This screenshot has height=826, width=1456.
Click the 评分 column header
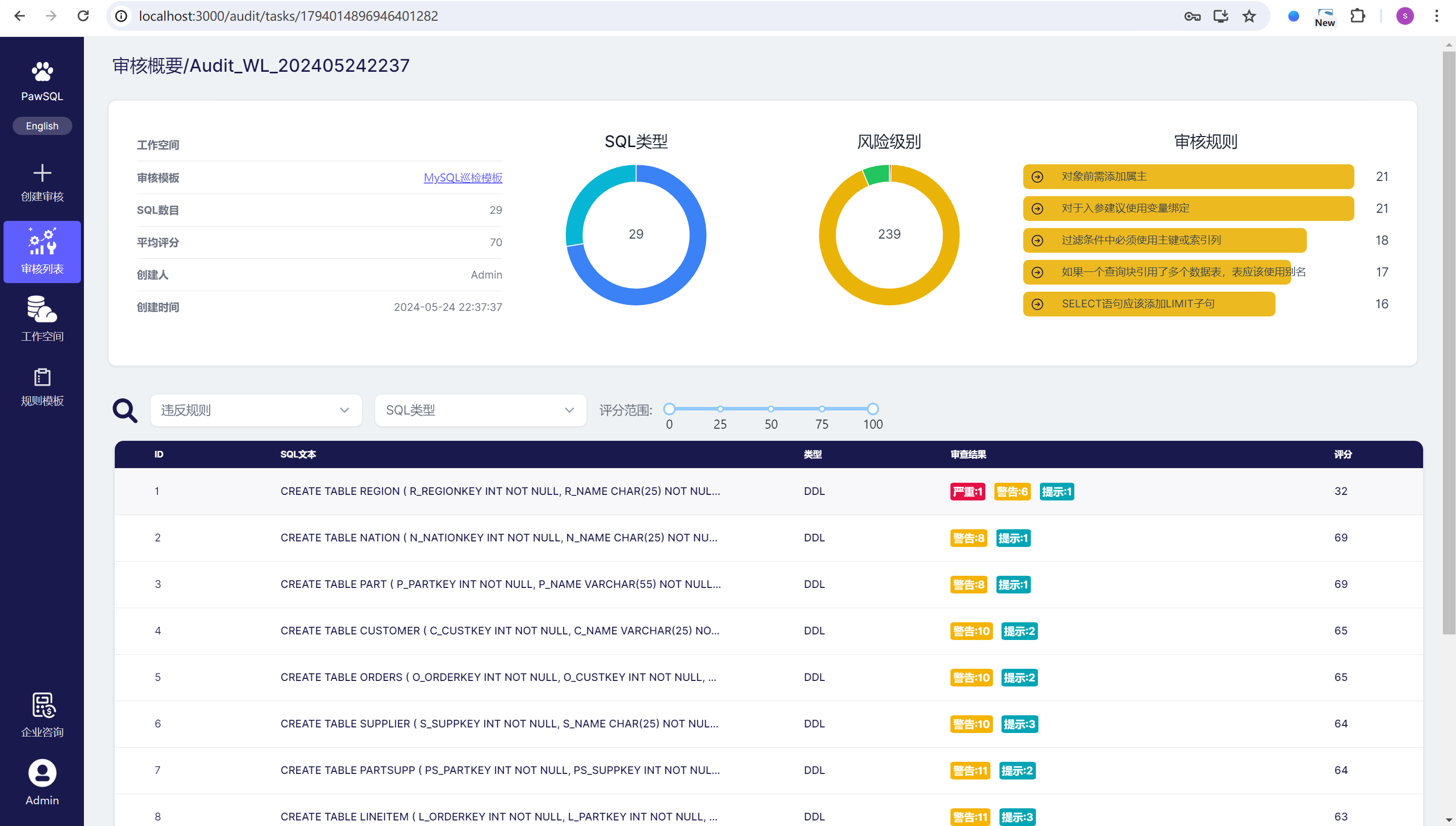(x=1343, y=454)
